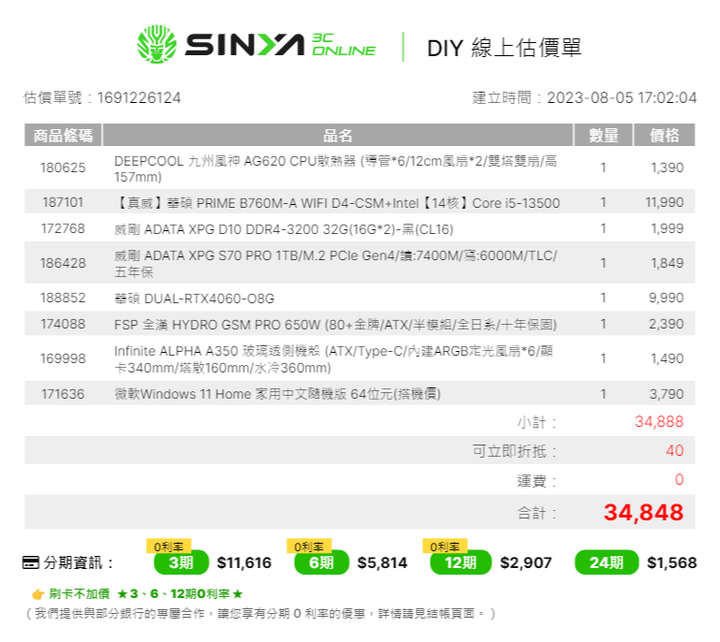
Task: Click the price 1,490
Action: coord(667,359)
